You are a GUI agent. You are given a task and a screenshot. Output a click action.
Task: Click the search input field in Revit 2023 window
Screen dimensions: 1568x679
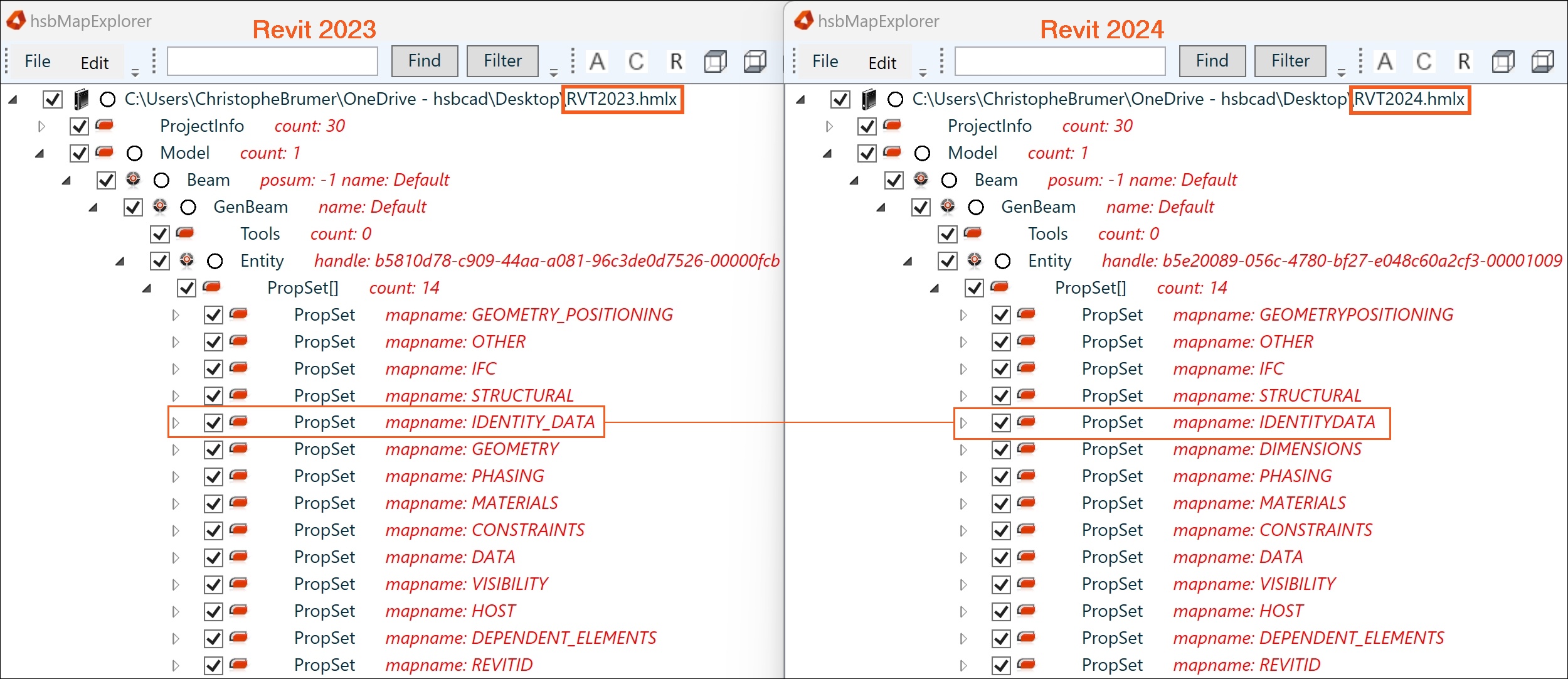(x=272, y=61)
